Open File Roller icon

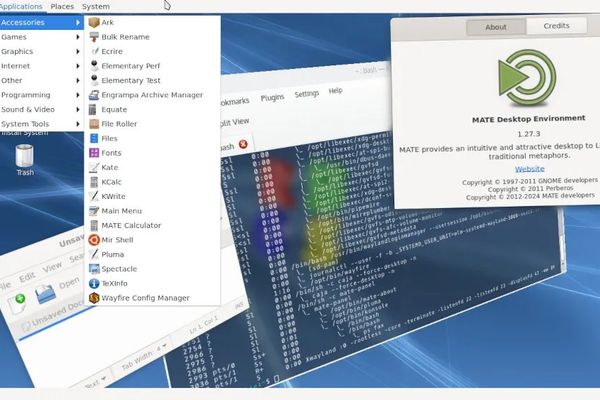click(x=94, y=124)
